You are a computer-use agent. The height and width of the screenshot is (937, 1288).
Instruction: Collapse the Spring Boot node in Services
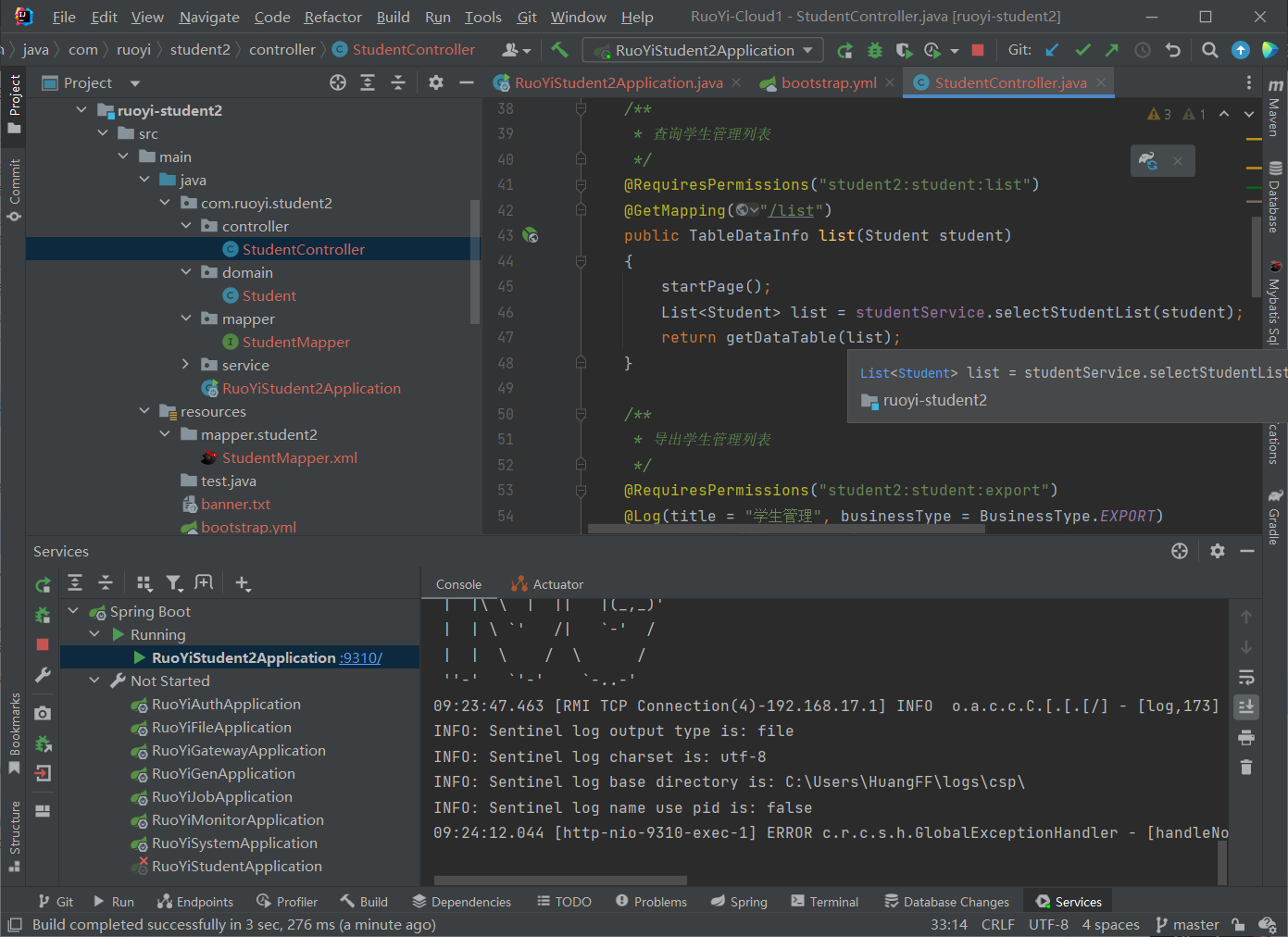(73, 611)
